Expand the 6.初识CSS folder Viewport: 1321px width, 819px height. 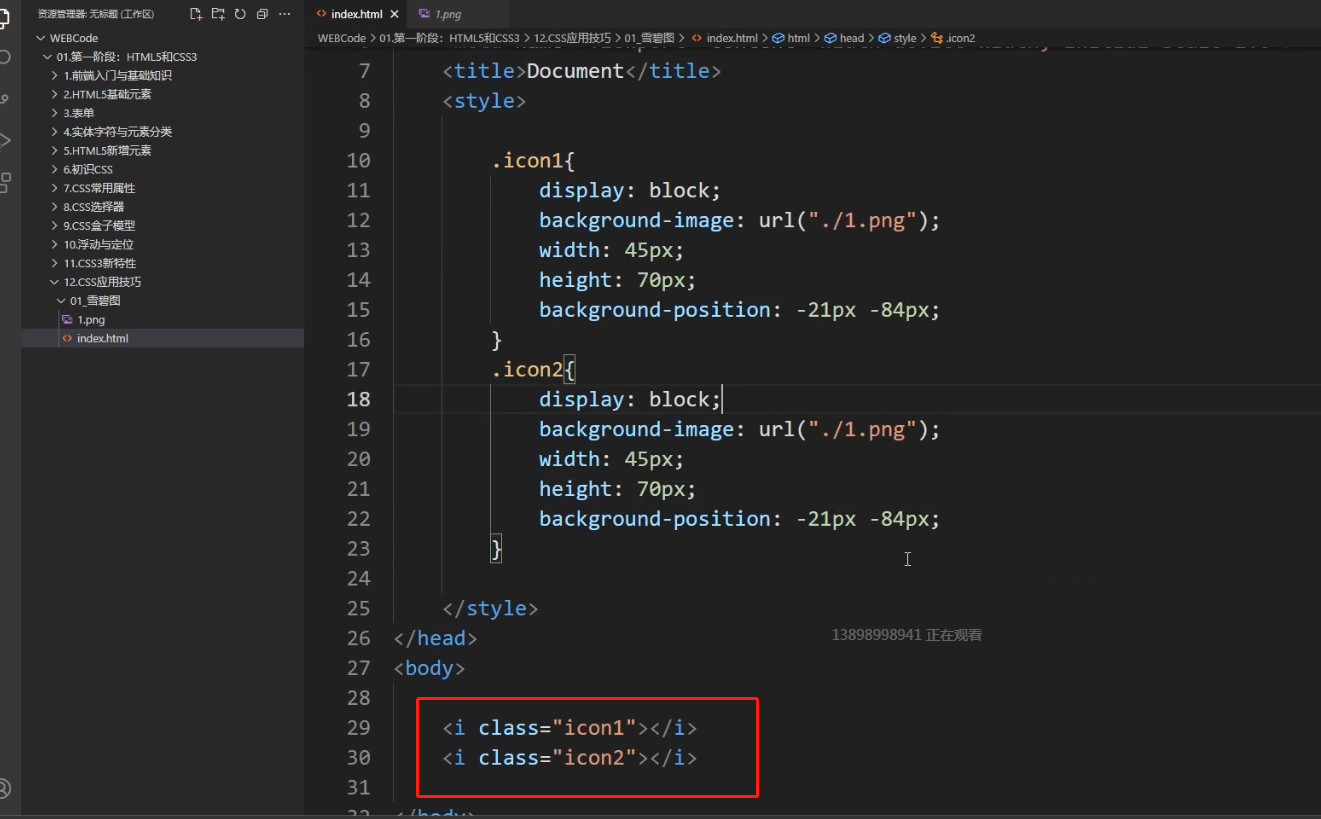(55, 169)
